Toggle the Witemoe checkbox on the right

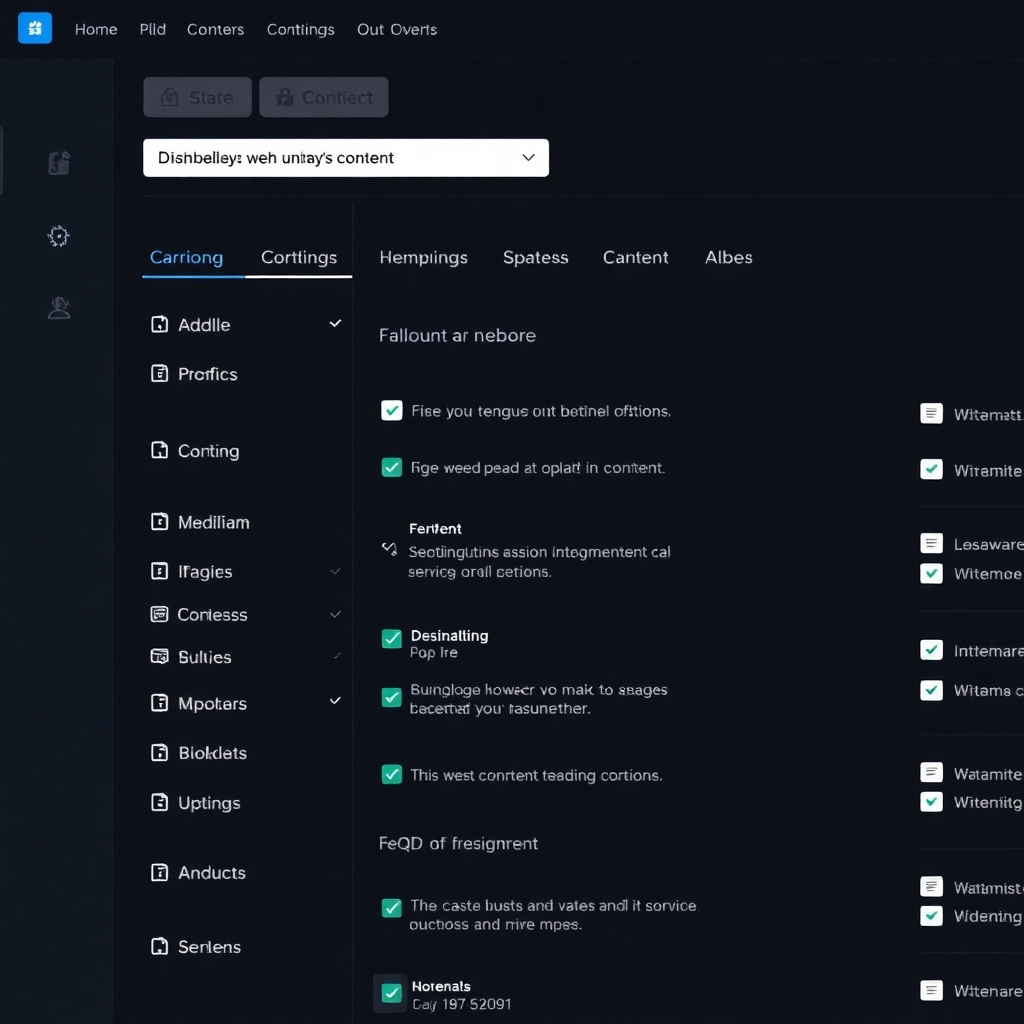click(x=931, y=574)
